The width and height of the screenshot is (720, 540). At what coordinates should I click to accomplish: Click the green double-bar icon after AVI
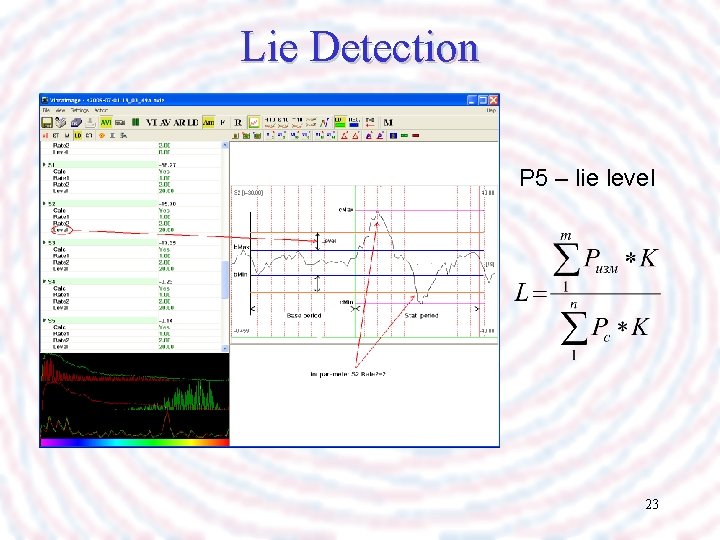tap(135, 122)
